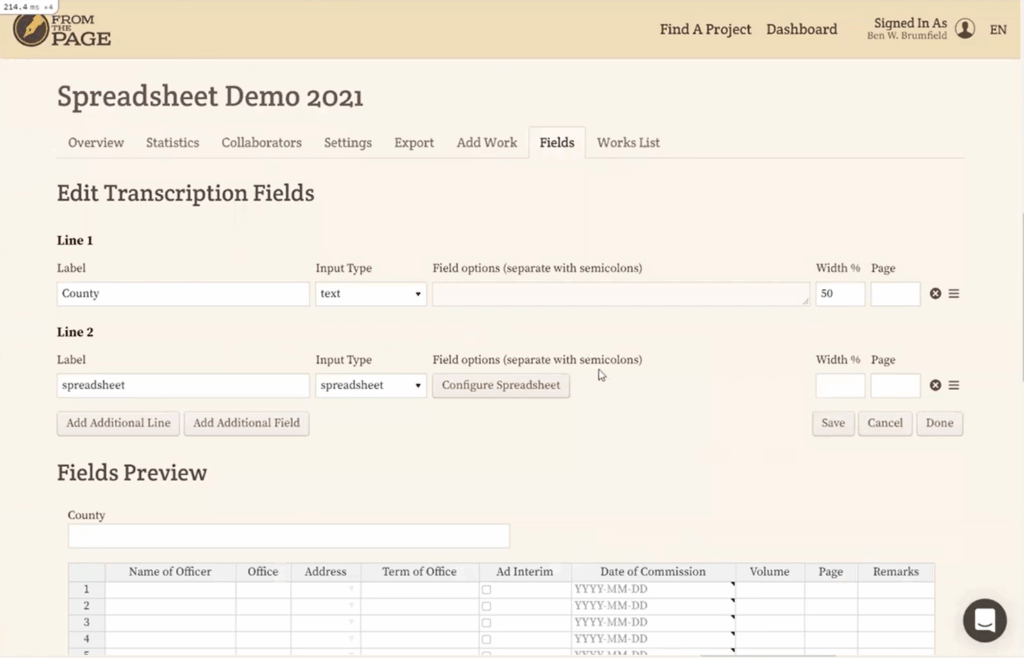Delete the County field with X icon

pos(935,294)
